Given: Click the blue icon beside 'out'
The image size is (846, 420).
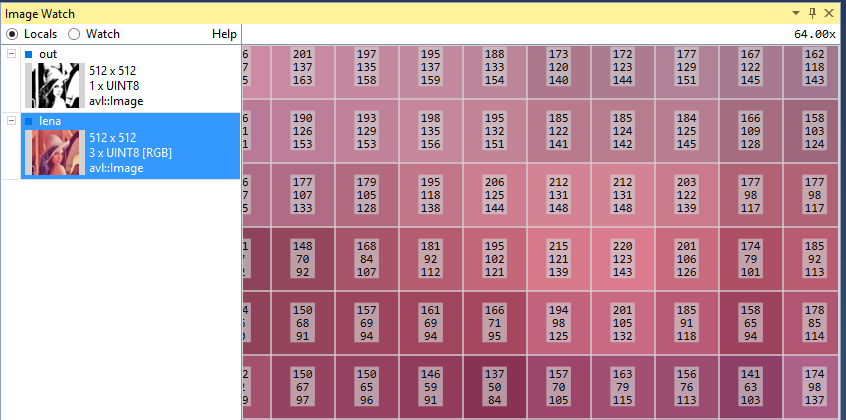Looking at the screenshot, I should point(29,53).
